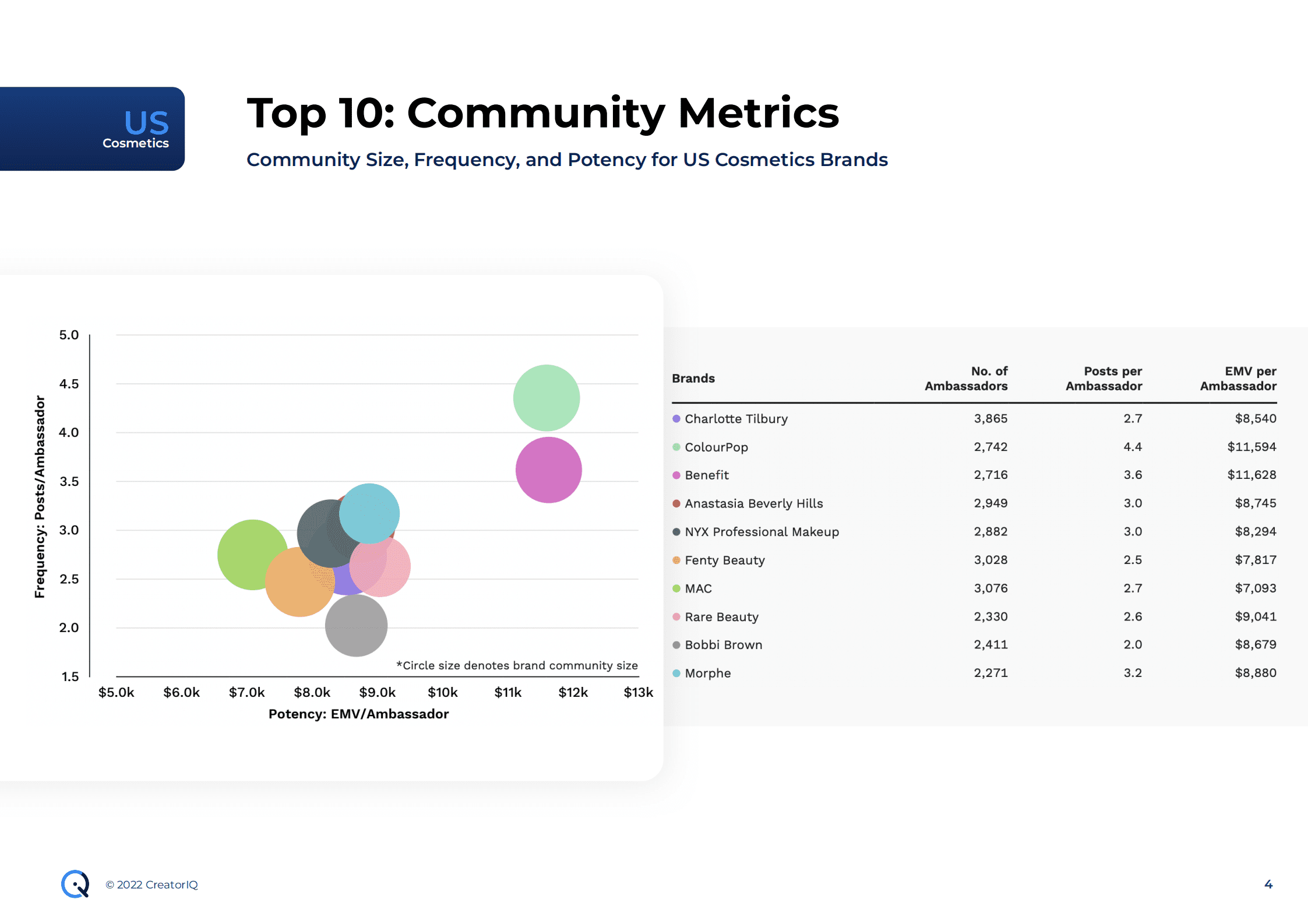Select the teal Morphe bubble
Image resolution: width=1308 pixels, height=924 pixels.
[x=369, y=513]
